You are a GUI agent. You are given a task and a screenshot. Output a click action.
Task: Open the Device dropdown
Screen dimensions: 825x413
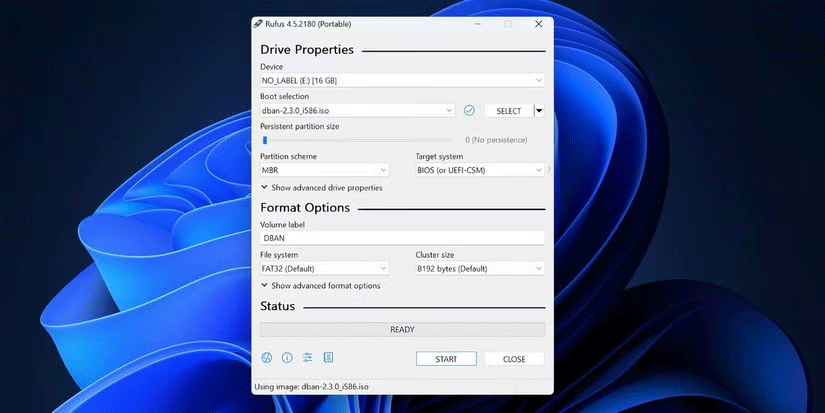tap(402, 80)
